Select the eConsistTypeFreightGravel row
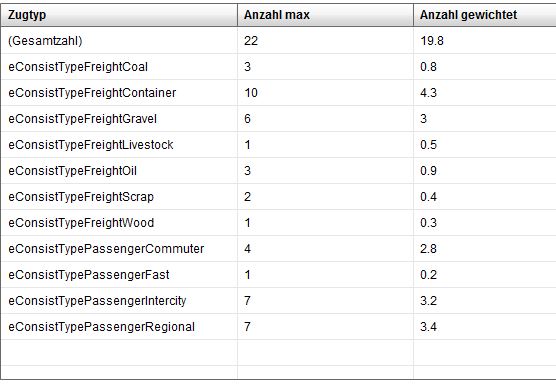556x390 pixels. tap(278, 119)
